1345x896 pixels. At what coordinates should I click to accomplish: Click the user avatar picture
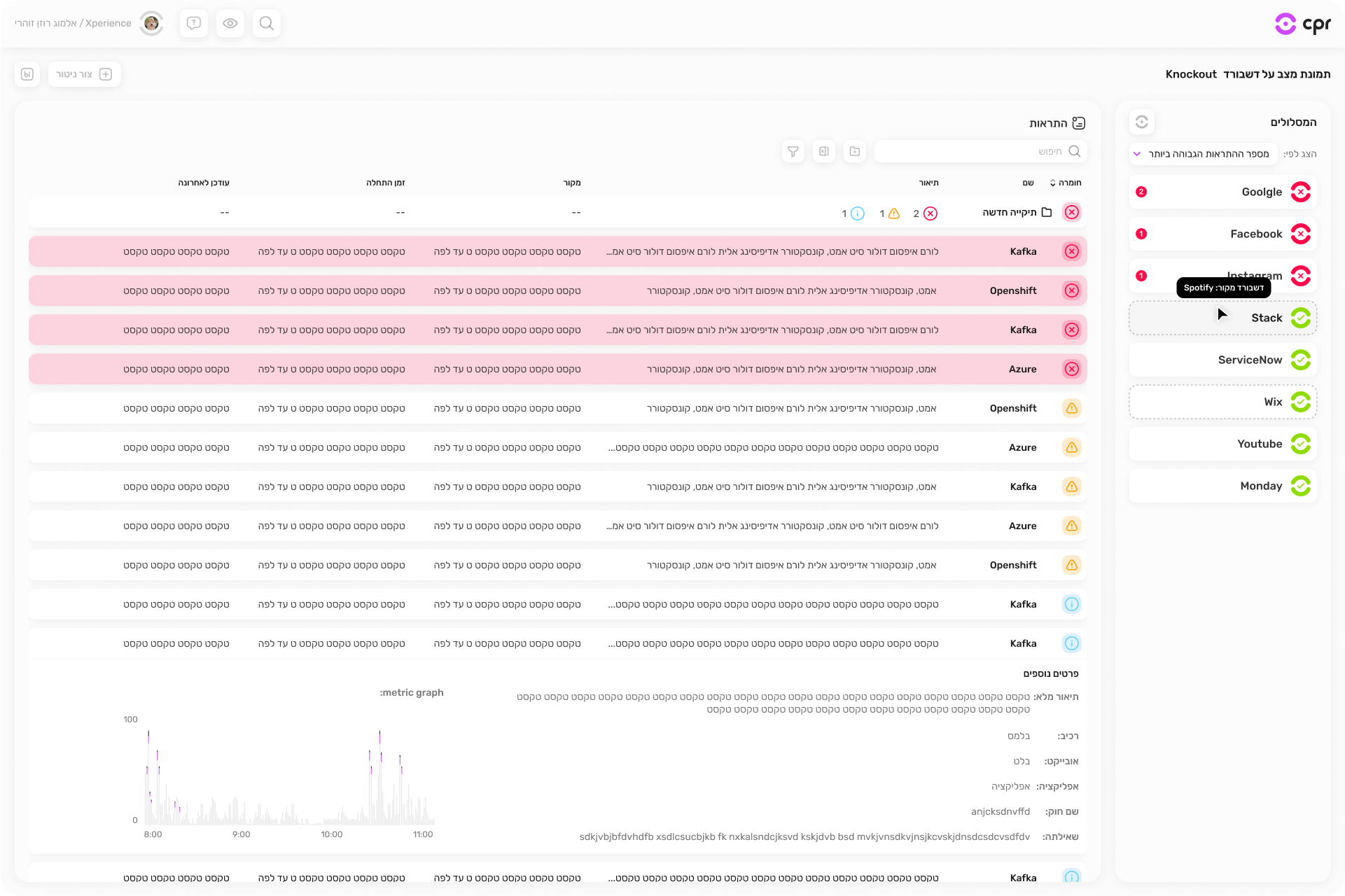(151, 23)
